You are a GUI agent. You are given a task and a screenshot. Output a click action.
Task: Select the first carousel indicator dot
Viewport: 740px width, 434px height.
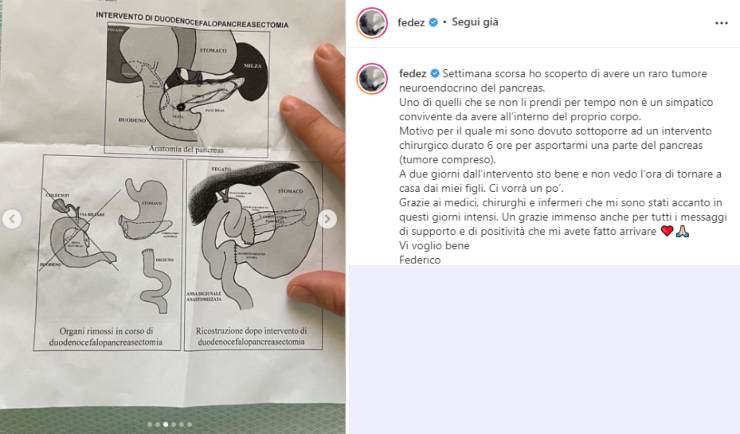click(150, 425)
